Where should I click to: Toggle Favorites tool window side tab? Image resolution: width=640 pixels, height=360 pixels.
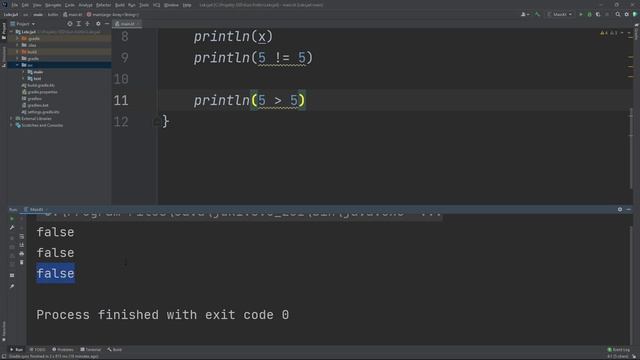point(4,331)
